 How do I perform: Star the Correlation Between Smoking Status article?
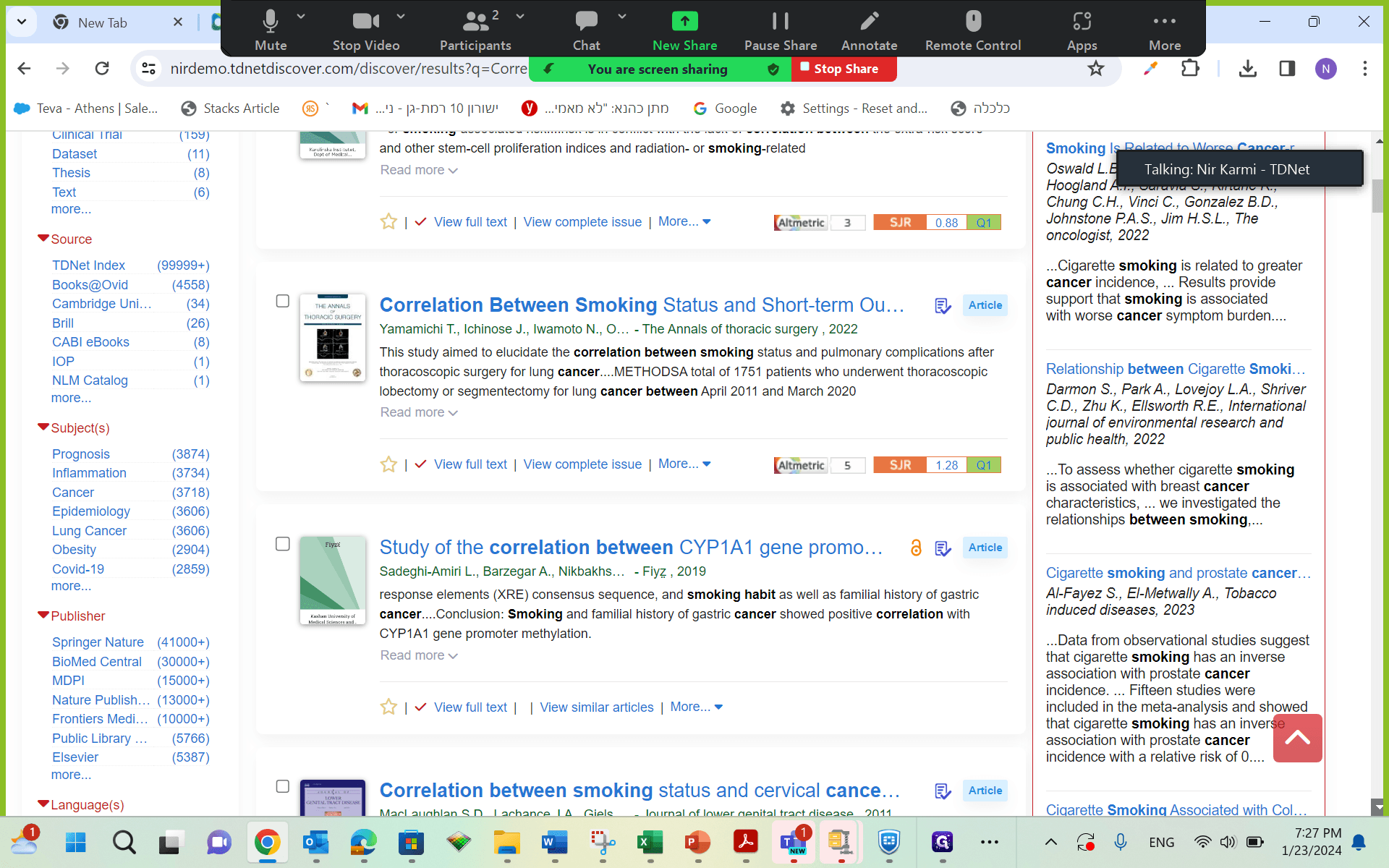(388, 464)
